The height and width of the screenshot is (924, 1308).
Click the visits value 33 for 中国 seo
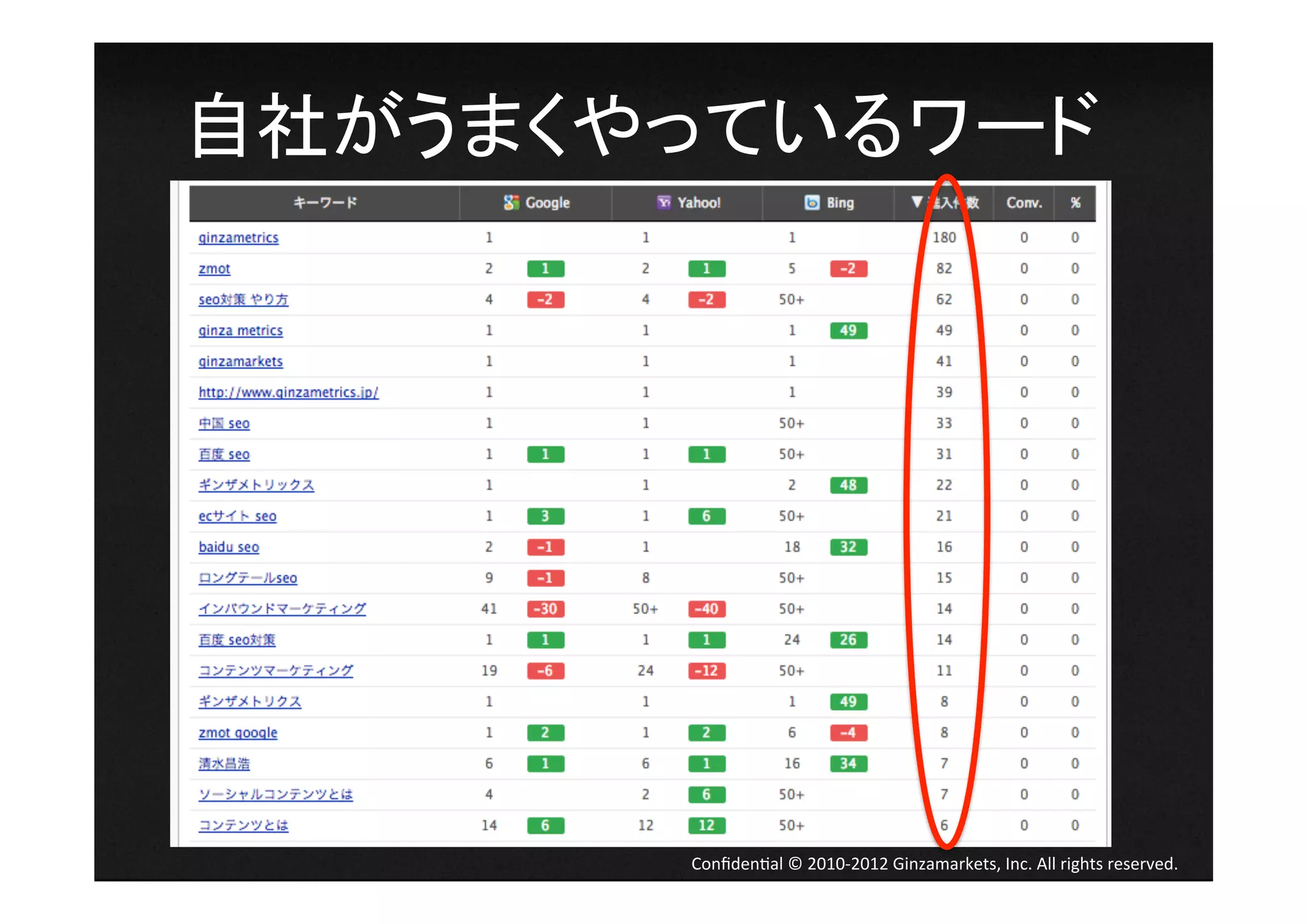coord(944,423)
